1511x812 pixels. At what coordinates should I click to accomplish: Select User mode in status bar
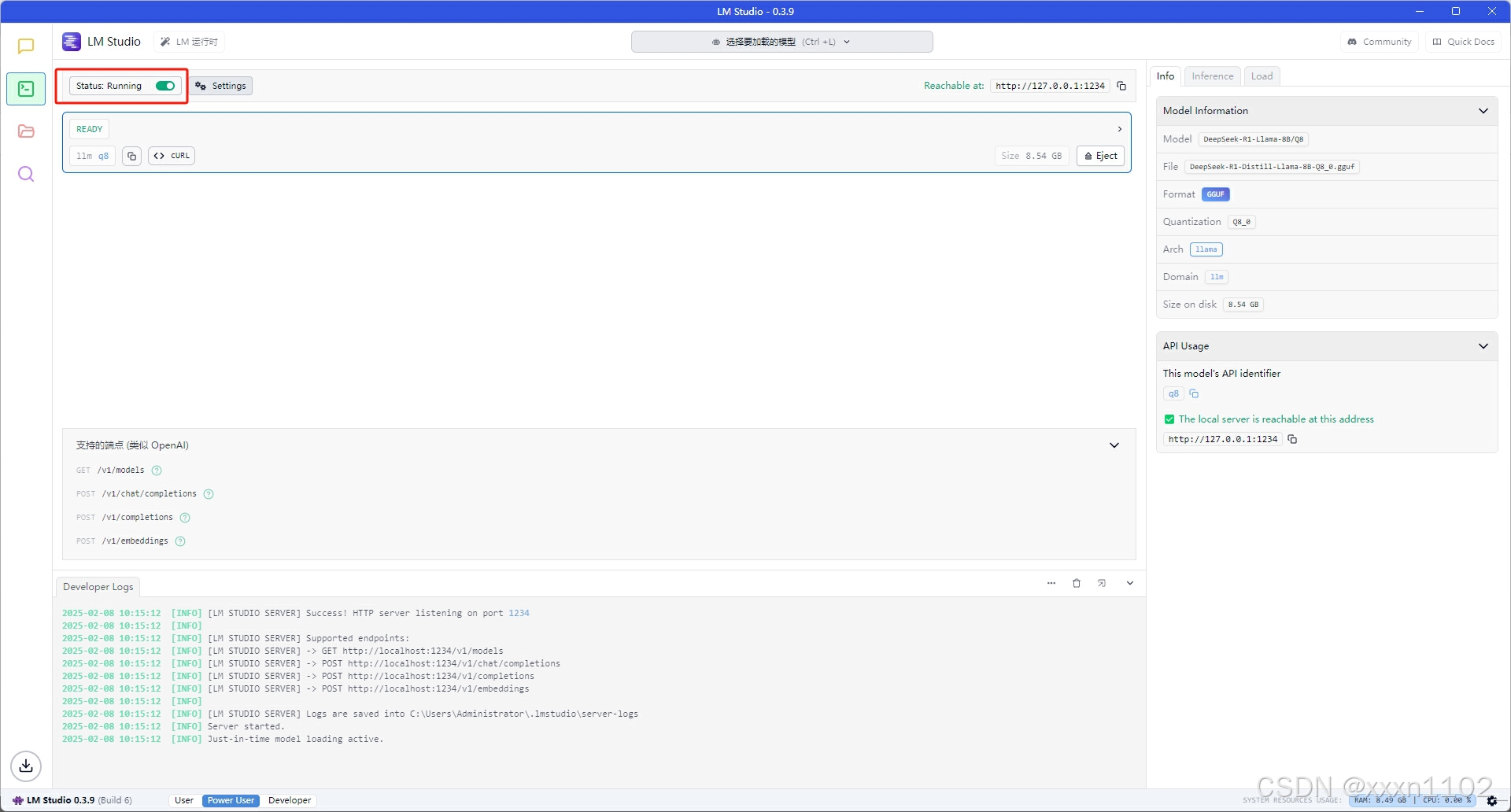click(x=184, y=800)
